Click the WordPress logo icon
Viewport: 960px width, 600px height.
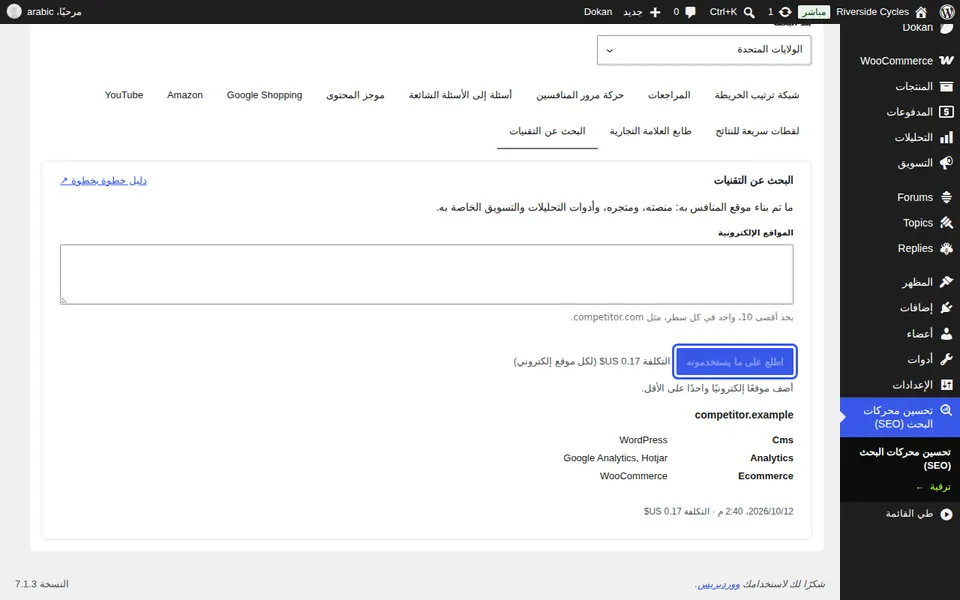pos(947,12)
